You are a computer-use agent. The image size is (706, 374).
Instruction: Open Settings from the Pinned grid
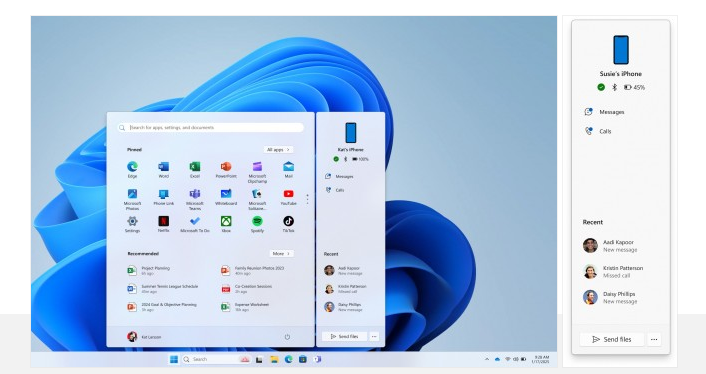coord(132,224)
